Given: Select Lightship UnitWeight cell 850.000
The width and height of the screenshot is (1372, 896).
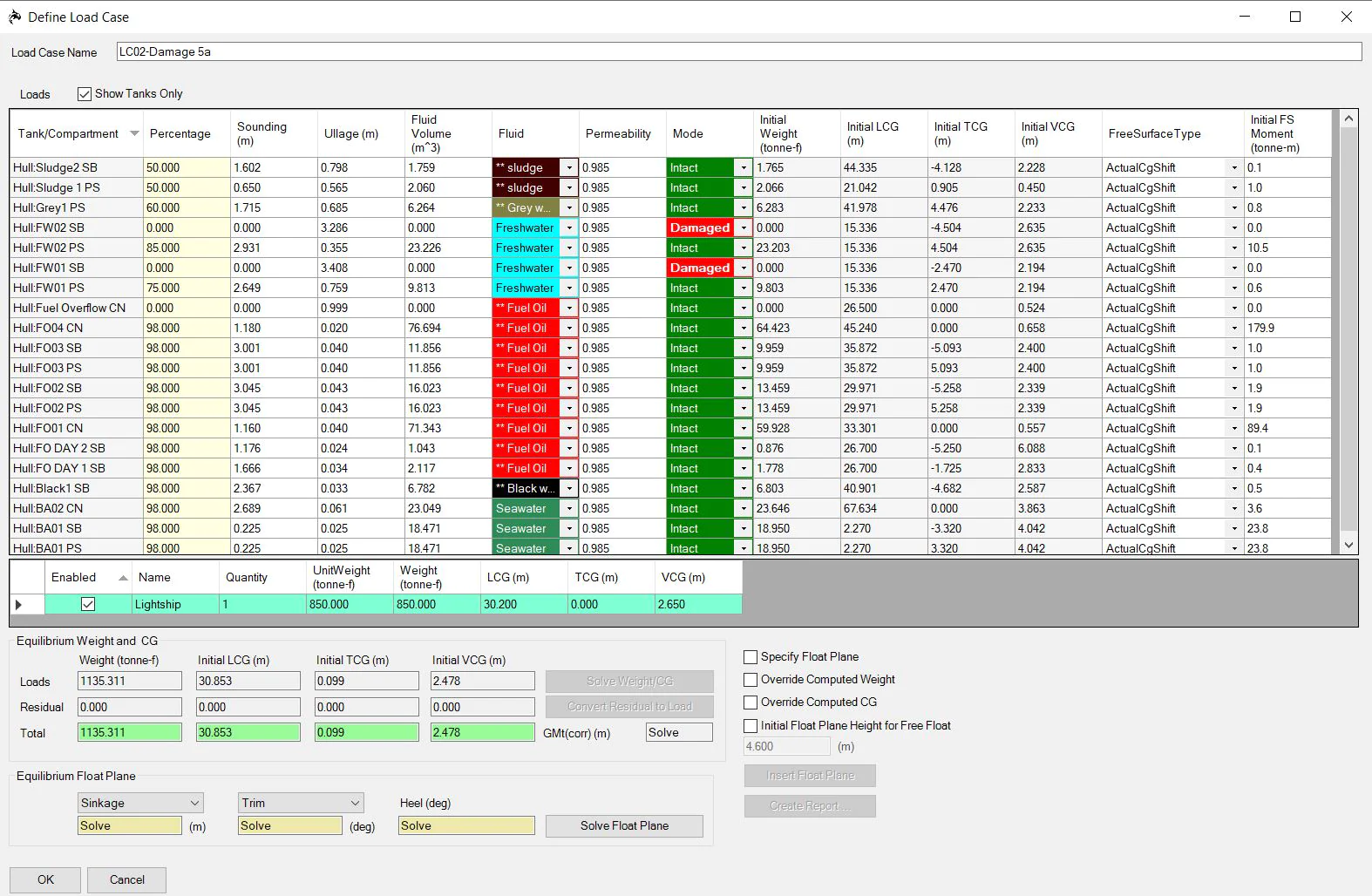Looking at the screenshot, I should click(x=350, y=604).
